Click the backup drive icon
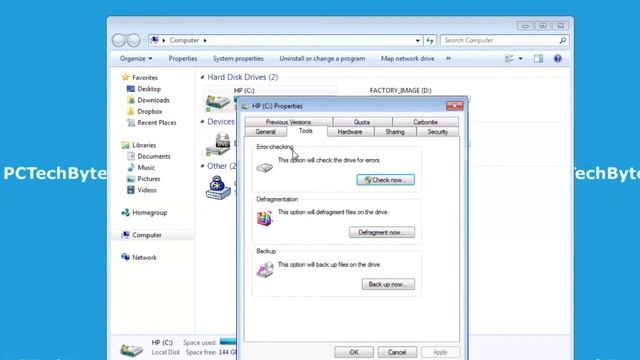The image size is (640, 360). (265, 269)
